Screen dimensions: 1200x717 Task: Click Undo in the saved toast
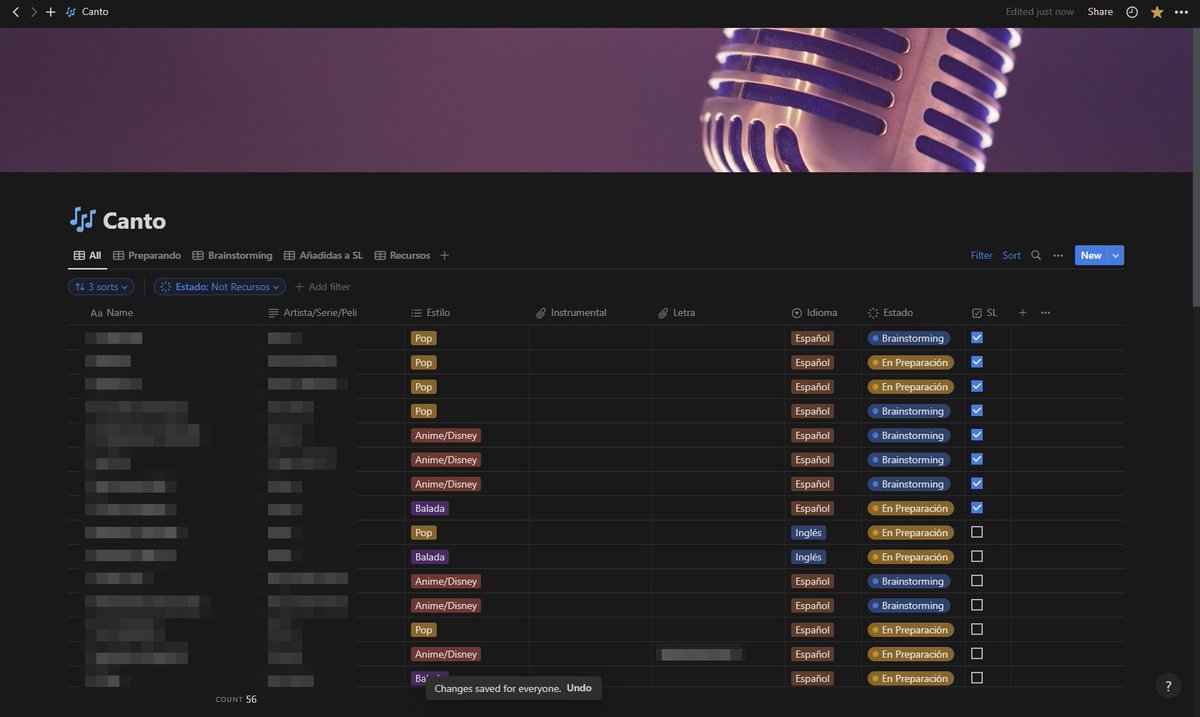click(579, 688)
